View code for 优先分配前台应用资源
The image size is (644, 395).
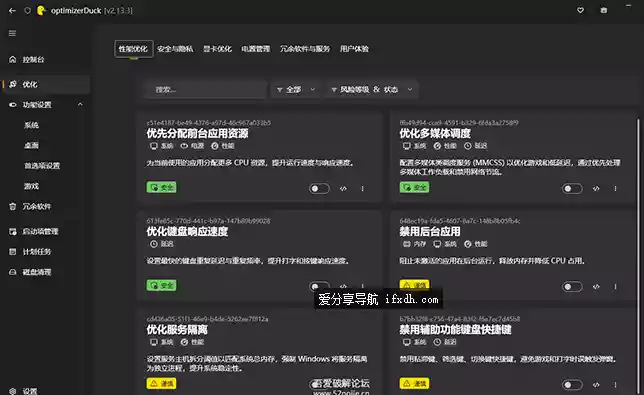(x=343, y=188)
